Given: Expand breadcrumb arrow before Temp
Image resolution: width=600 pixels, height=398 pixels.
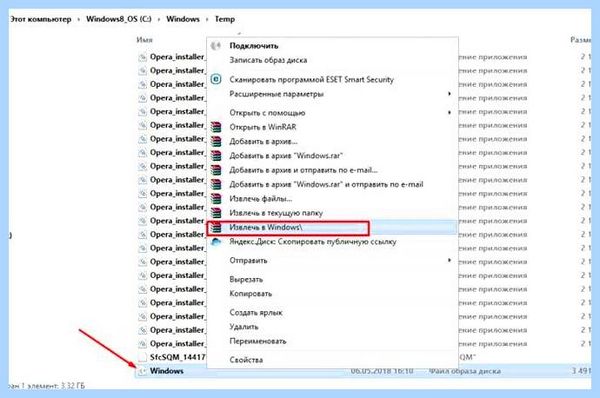Looking at the screenshot, I should (207, 20).
